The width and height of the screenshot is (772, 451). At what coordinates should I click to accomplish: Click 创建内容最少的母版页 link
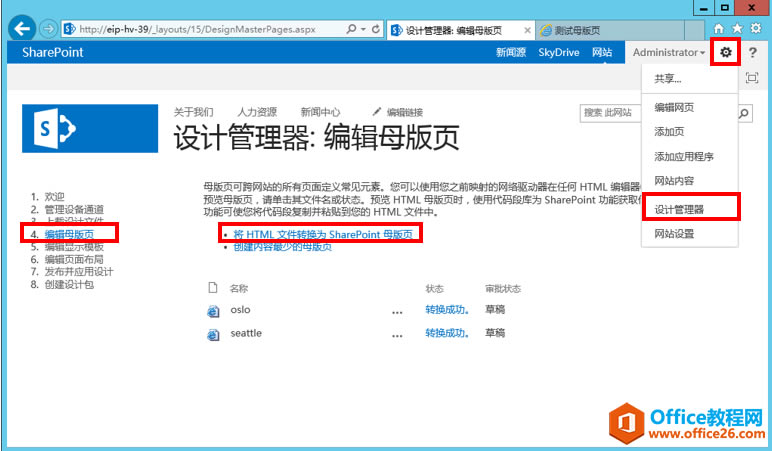(283, 247)
